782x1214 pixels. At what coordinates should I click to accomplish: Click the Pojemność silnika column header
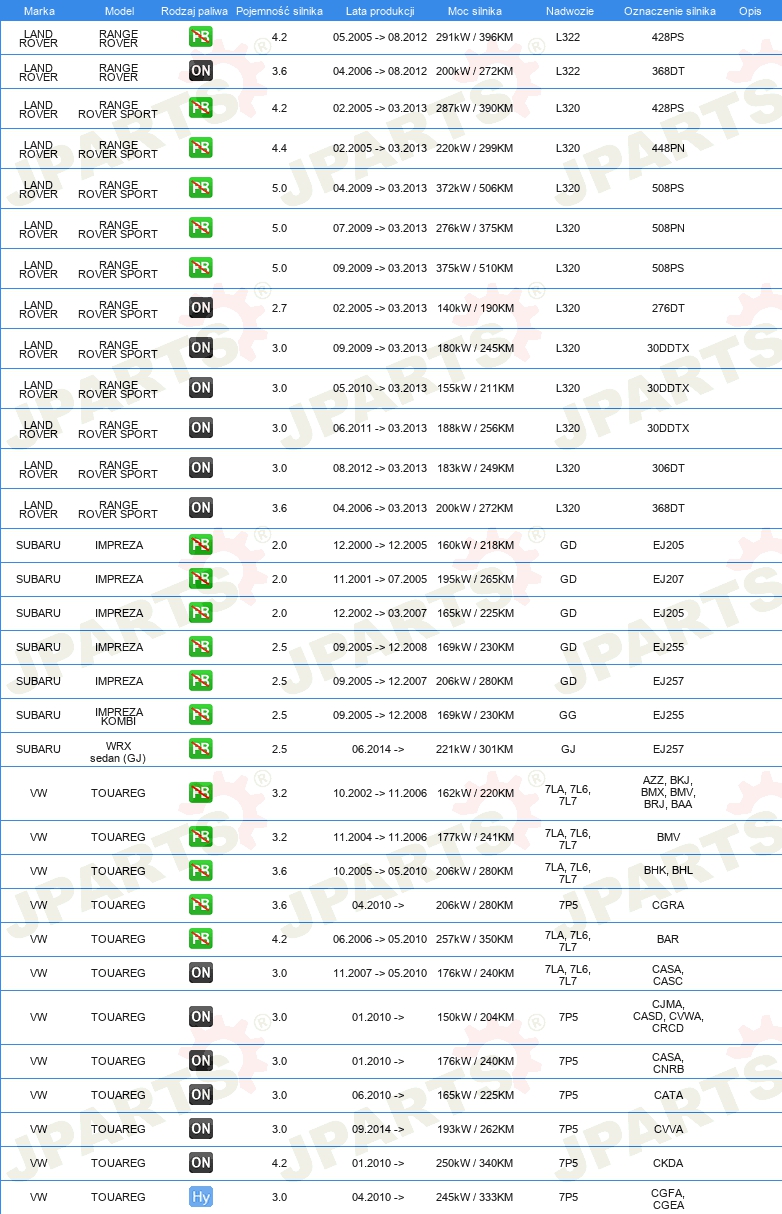(279, 11)
